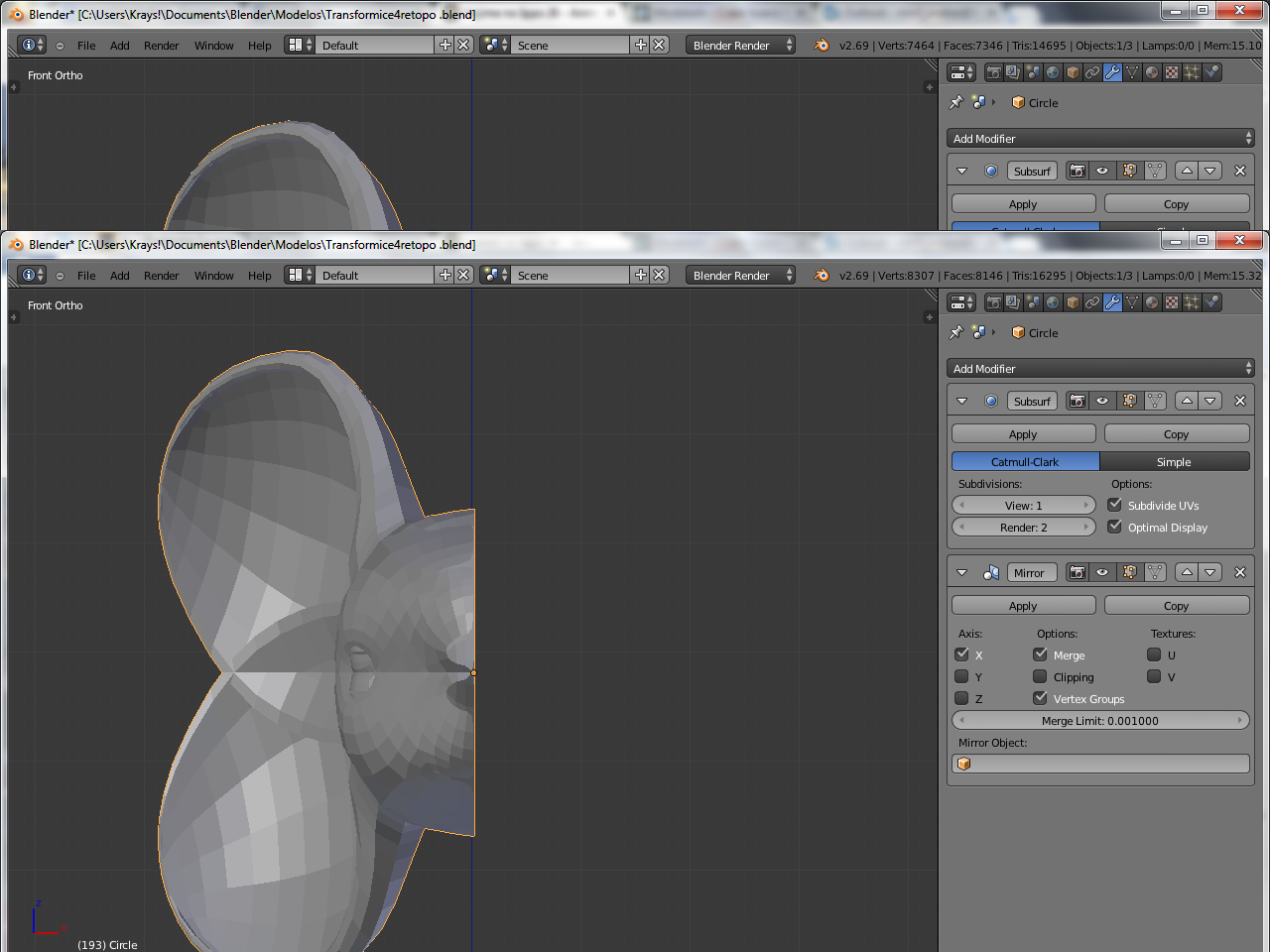Add a new scene in front window
The width and height of the screenshot is (1270, 952).
[x=641, y=275]
